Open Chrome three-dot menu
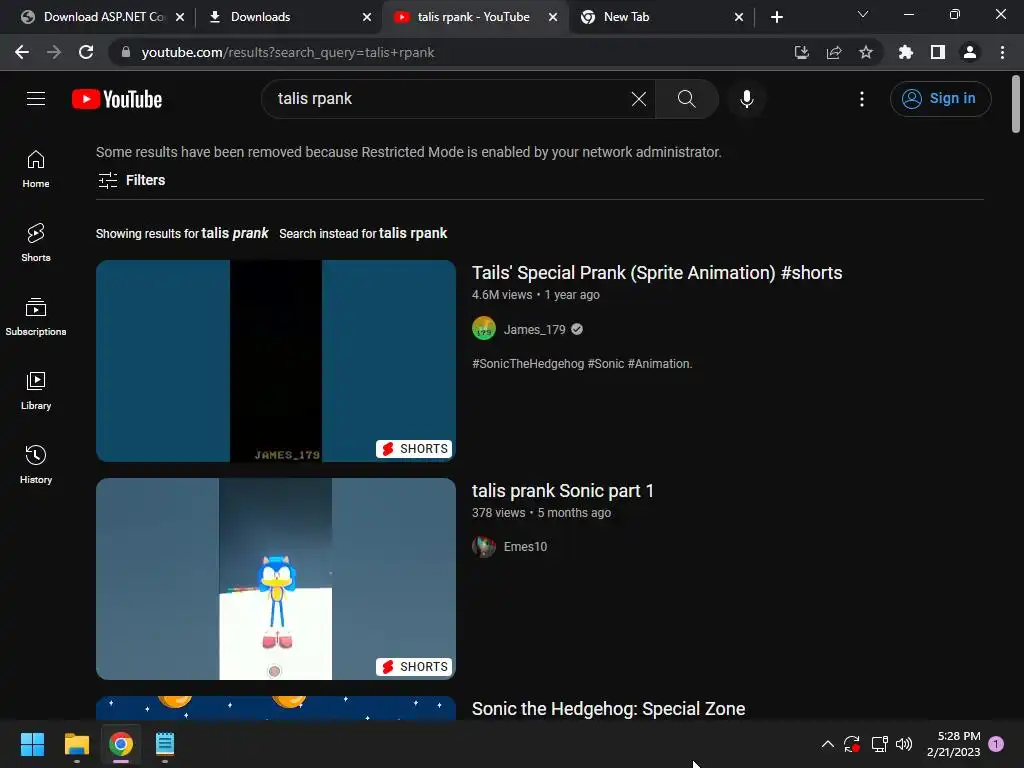 (x=1002, y=52)
